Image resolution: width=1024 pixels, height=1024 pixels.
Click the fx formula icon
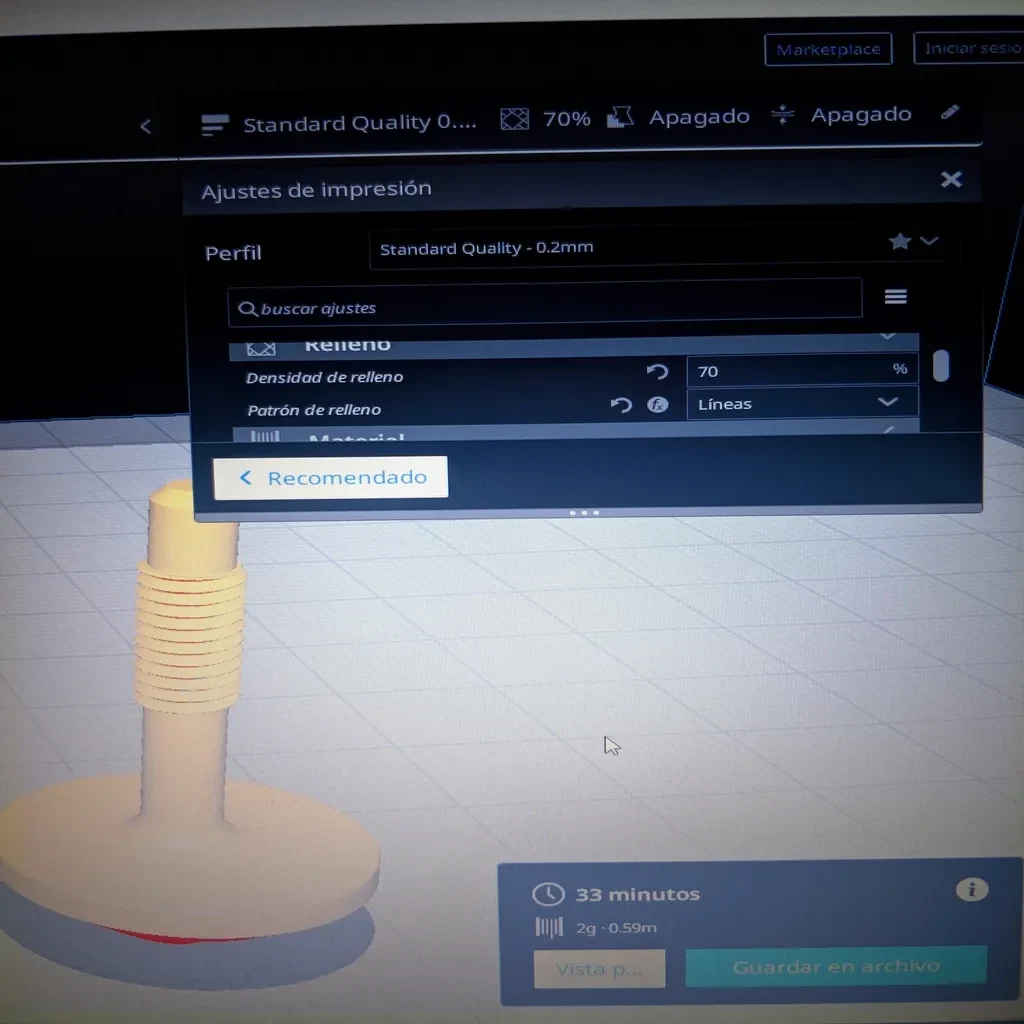tap(658, 405)
